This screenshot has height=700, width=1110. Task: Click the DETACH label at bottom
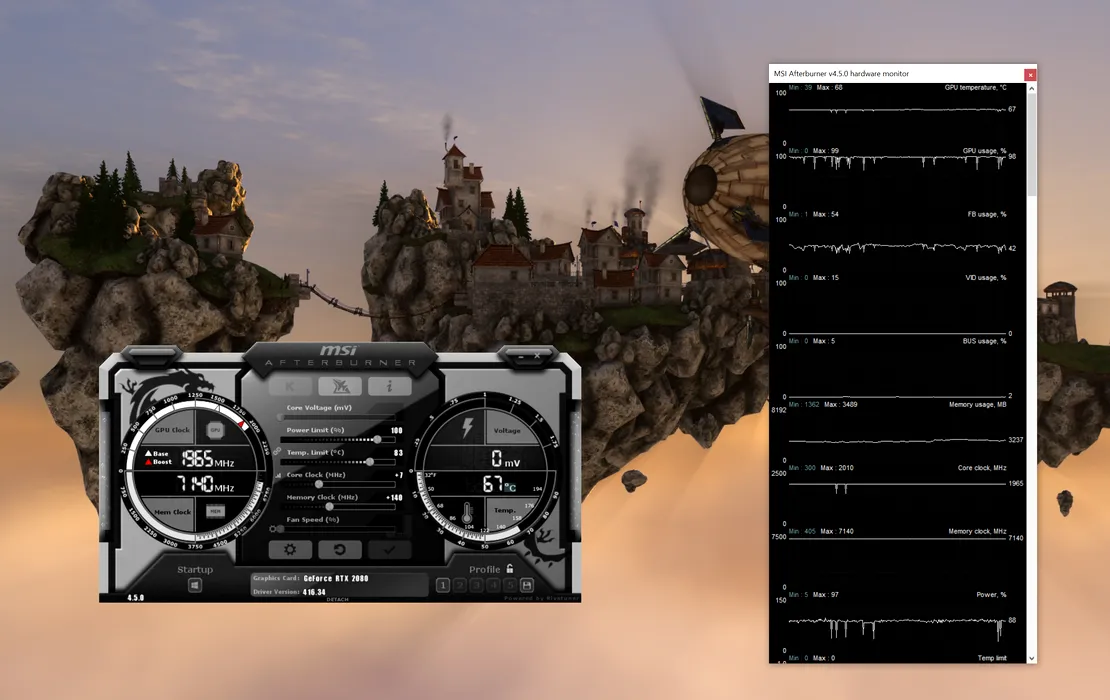[x=338, y=599]
